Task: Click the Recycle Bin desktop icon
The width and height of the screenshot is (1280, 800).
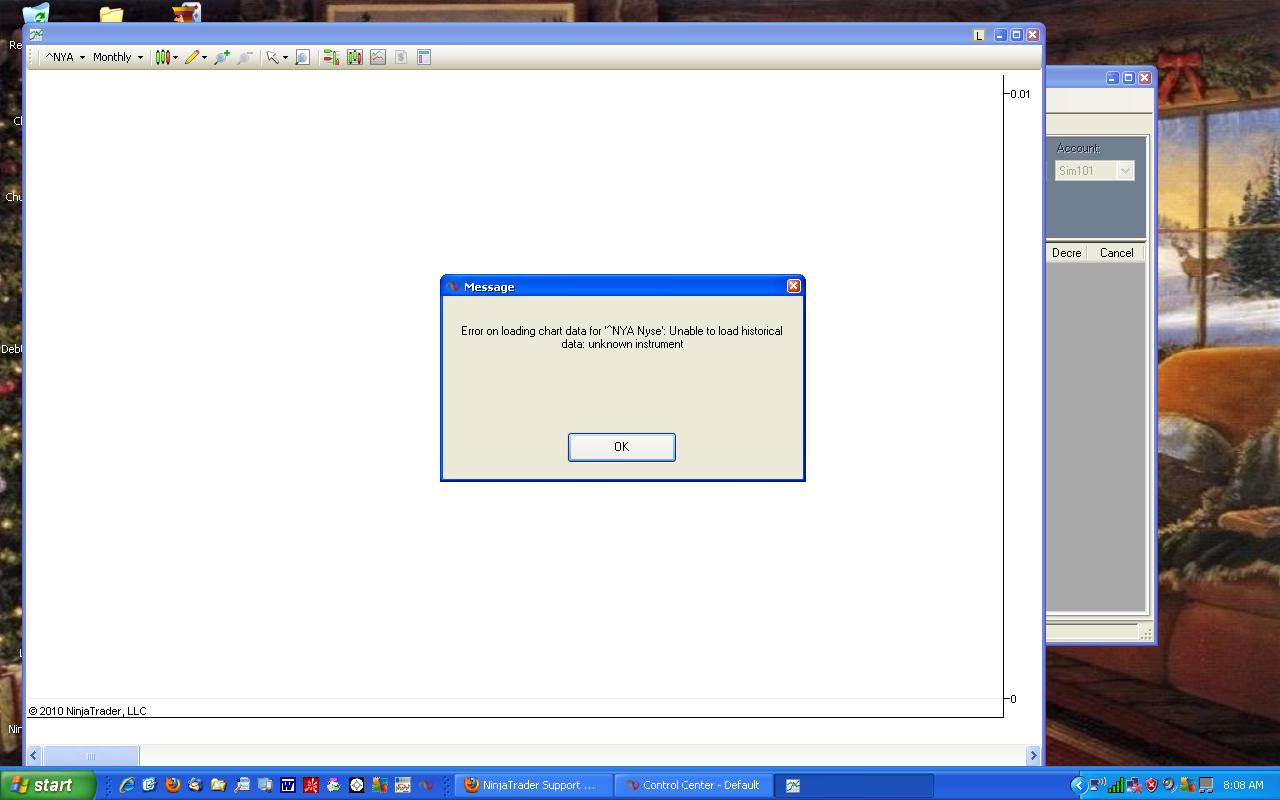Action: (35, 14)
